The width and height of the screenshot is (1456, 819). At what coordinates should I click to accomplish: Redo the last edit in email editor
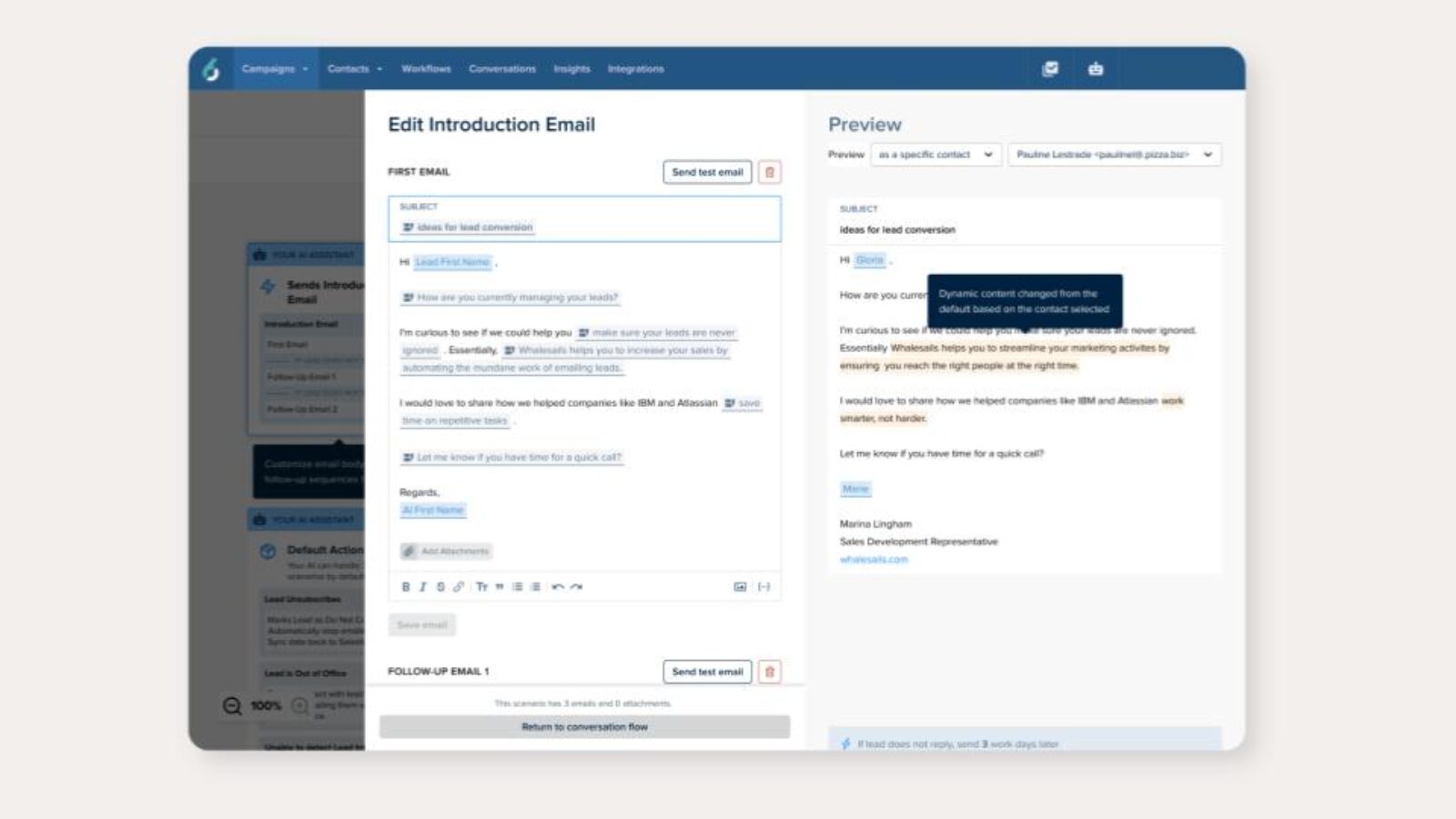click(x=576, y=587)
